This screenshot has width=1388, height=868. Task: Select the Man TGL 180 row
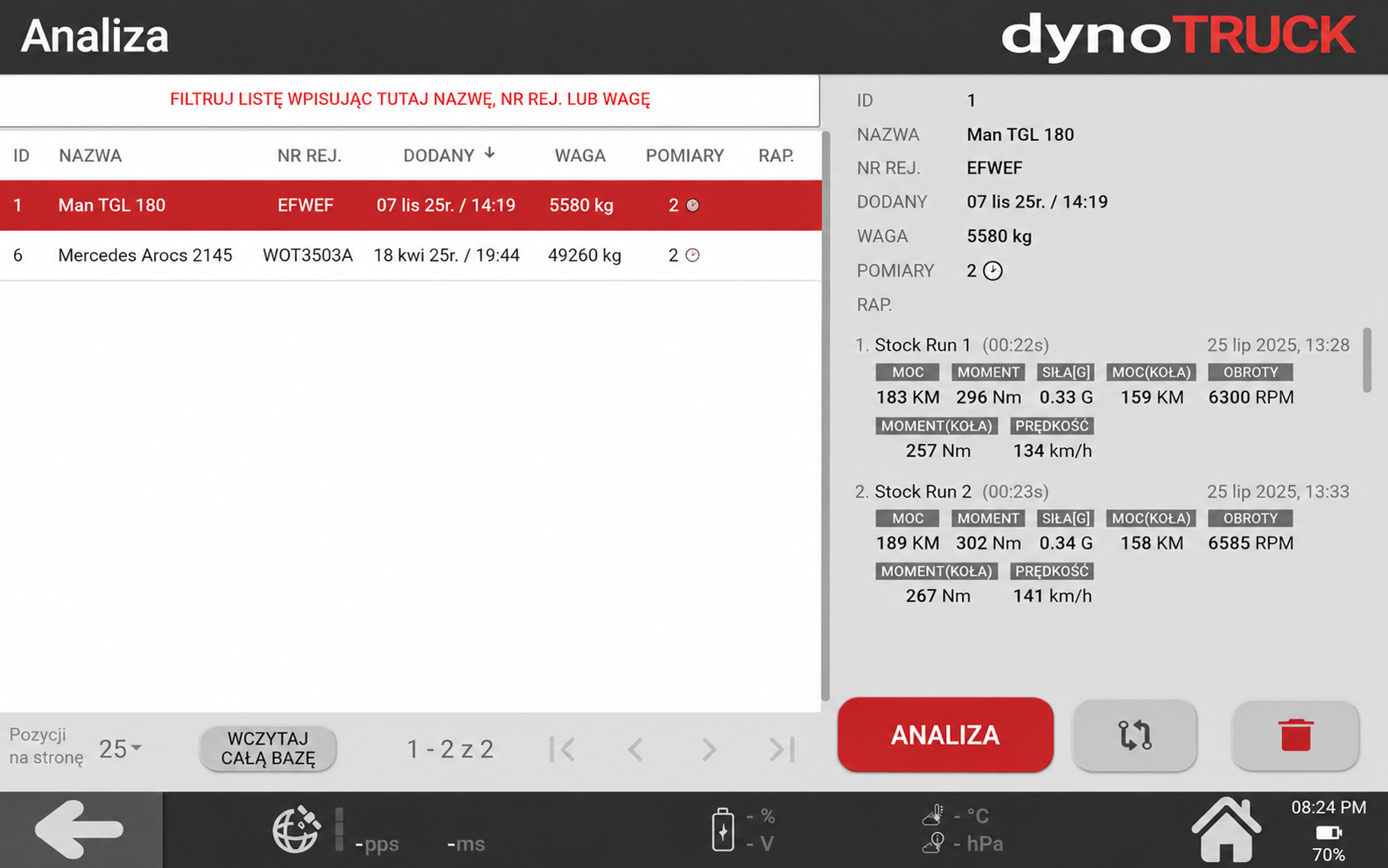(410, 206)
